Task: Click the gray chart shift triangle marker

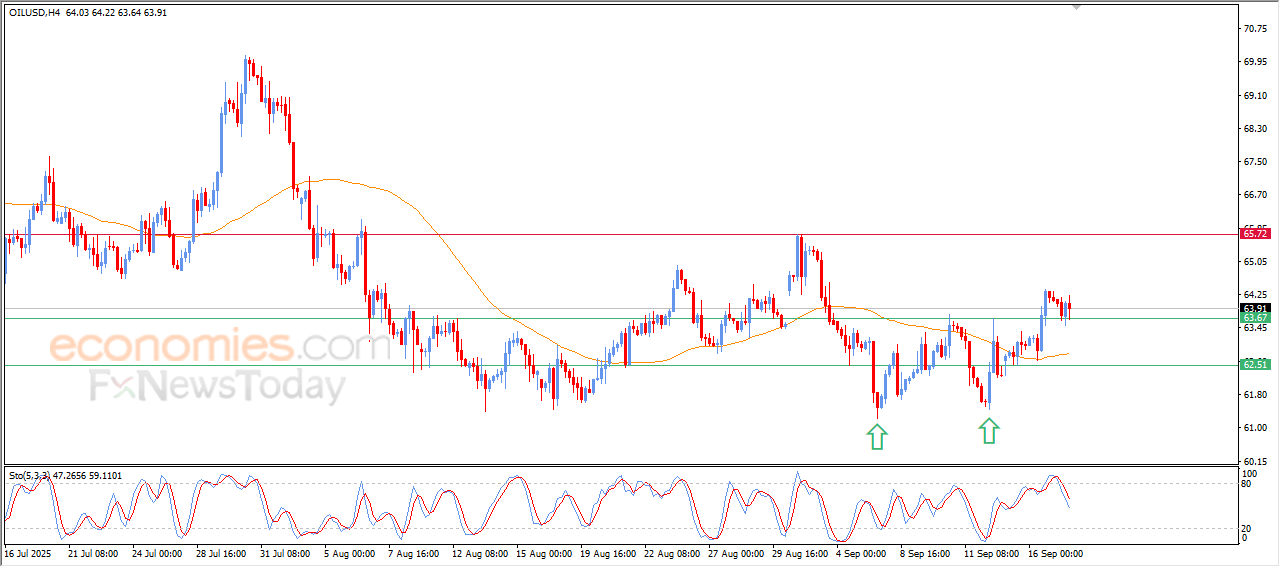Action: tap(1076, 7)
